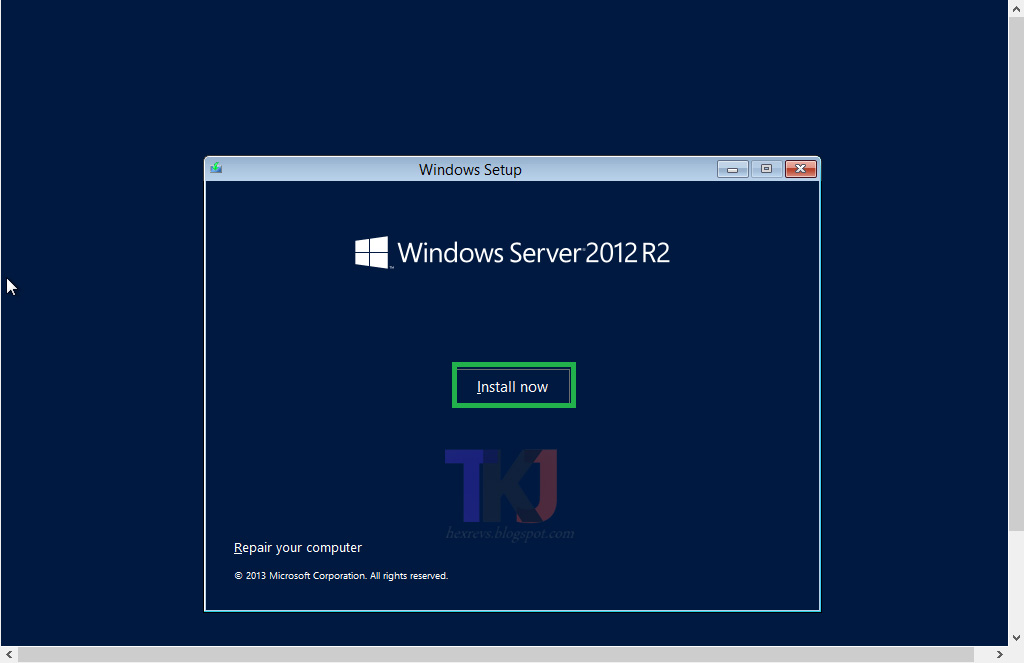
Task: Click the Windows Setup title bar icon
Action: coord(216,169)
